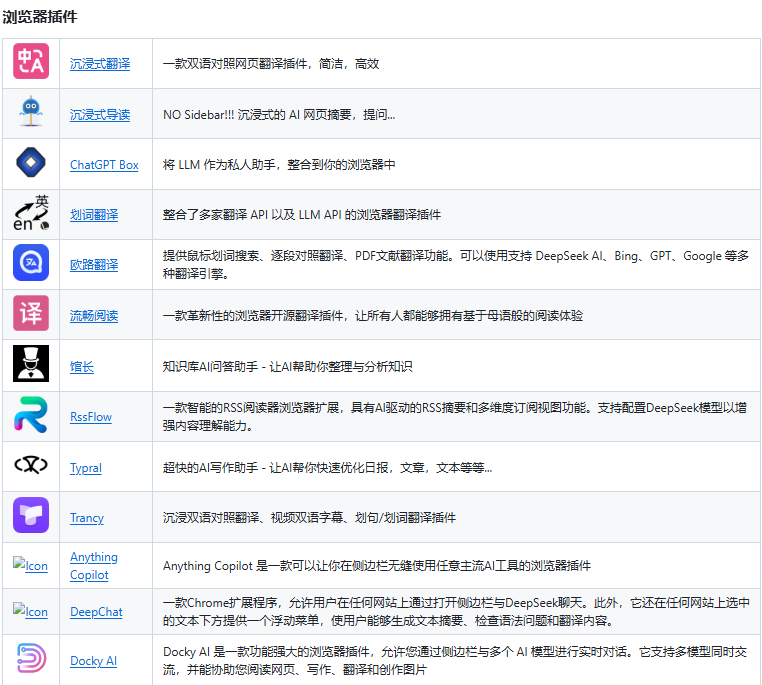This screenshot has height=685, width=762.
Task: Click description 提供鼠标划词搜索、逐段对照翻译
Action: point(456,265)
